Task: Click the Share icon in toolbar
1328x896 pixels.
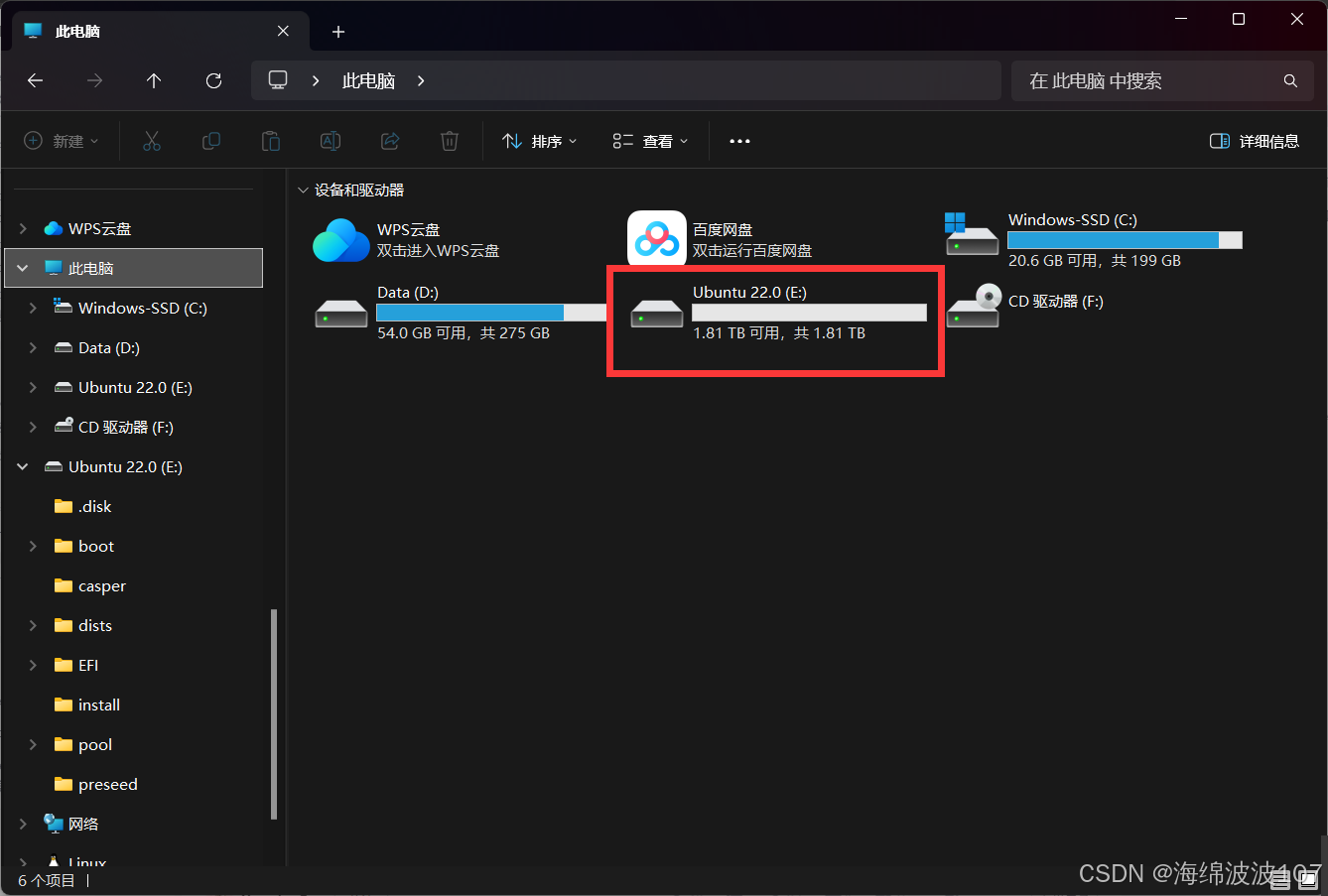Action: [390, 141]
